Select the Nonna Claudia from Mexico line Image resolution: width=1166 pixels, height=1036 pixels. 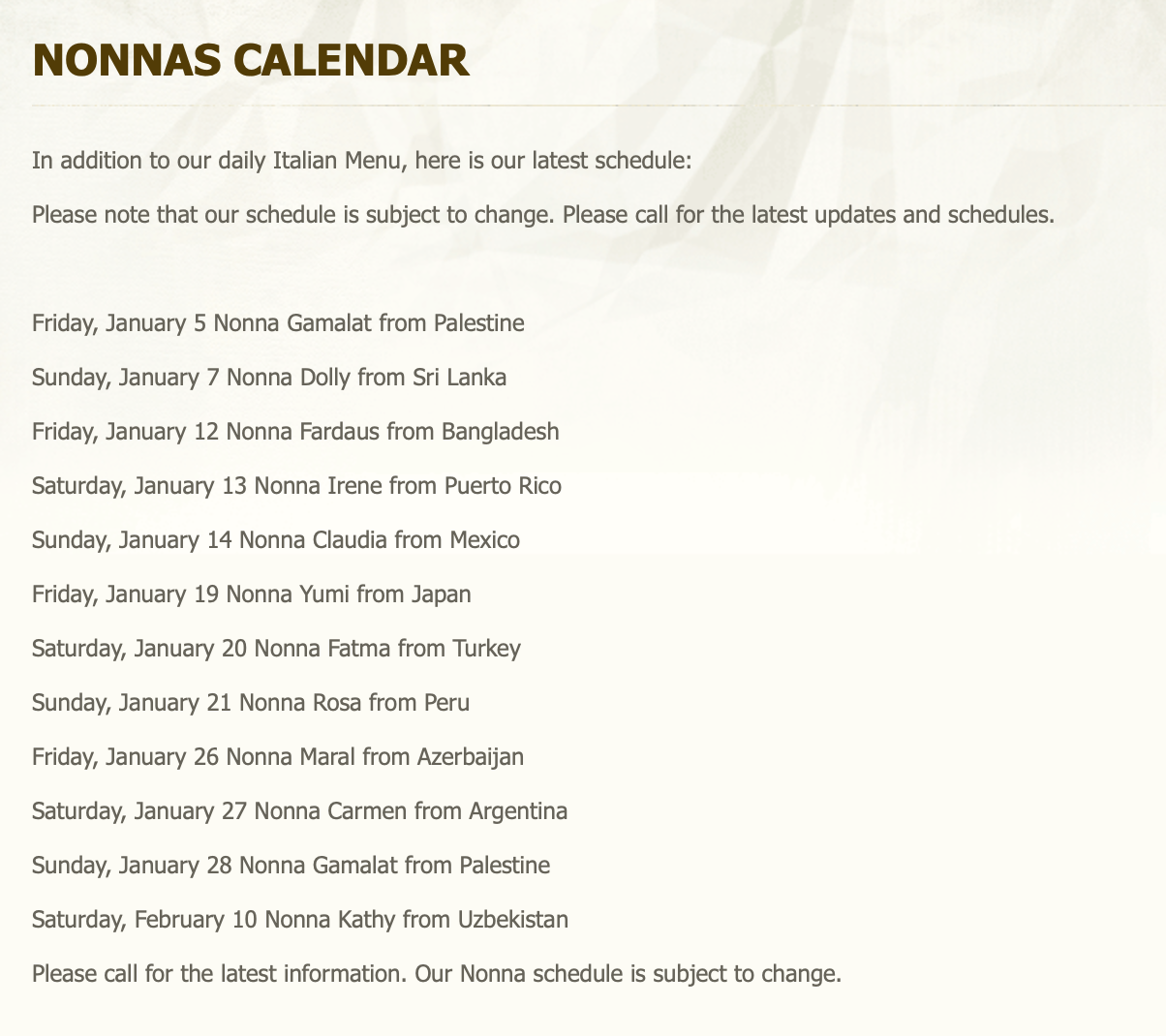(276, 540)
